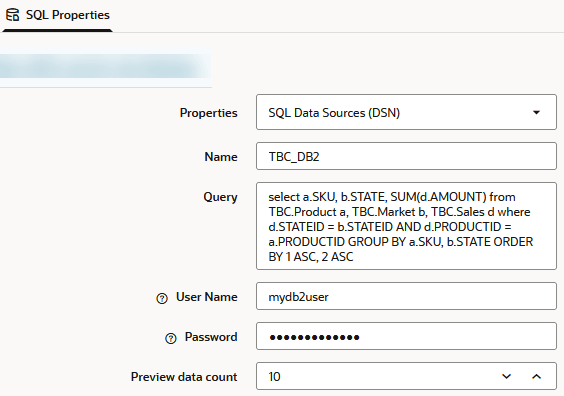Click the Password label text
Screen dimensions: 564x396
point(211,337)
